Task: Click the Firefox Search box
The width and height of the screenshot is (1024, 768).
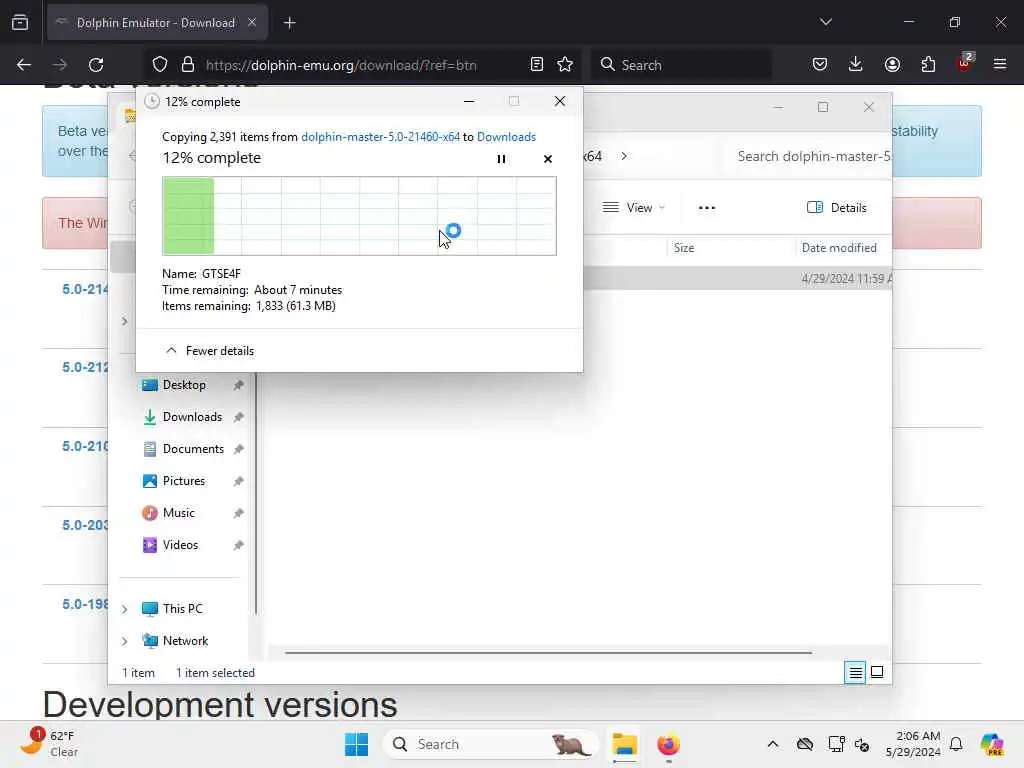Action: coord(680,65)
